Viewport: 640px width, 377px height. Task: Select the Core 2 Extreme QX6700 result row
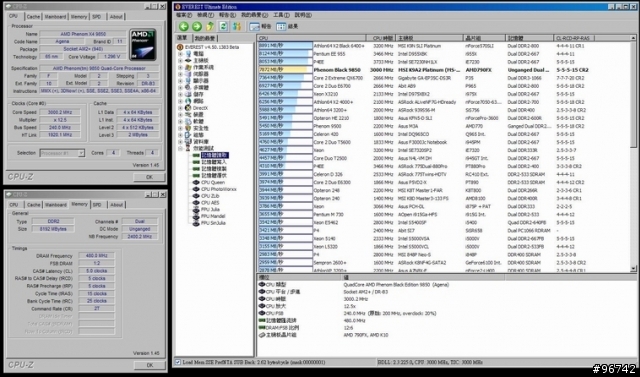coord(444,78)
